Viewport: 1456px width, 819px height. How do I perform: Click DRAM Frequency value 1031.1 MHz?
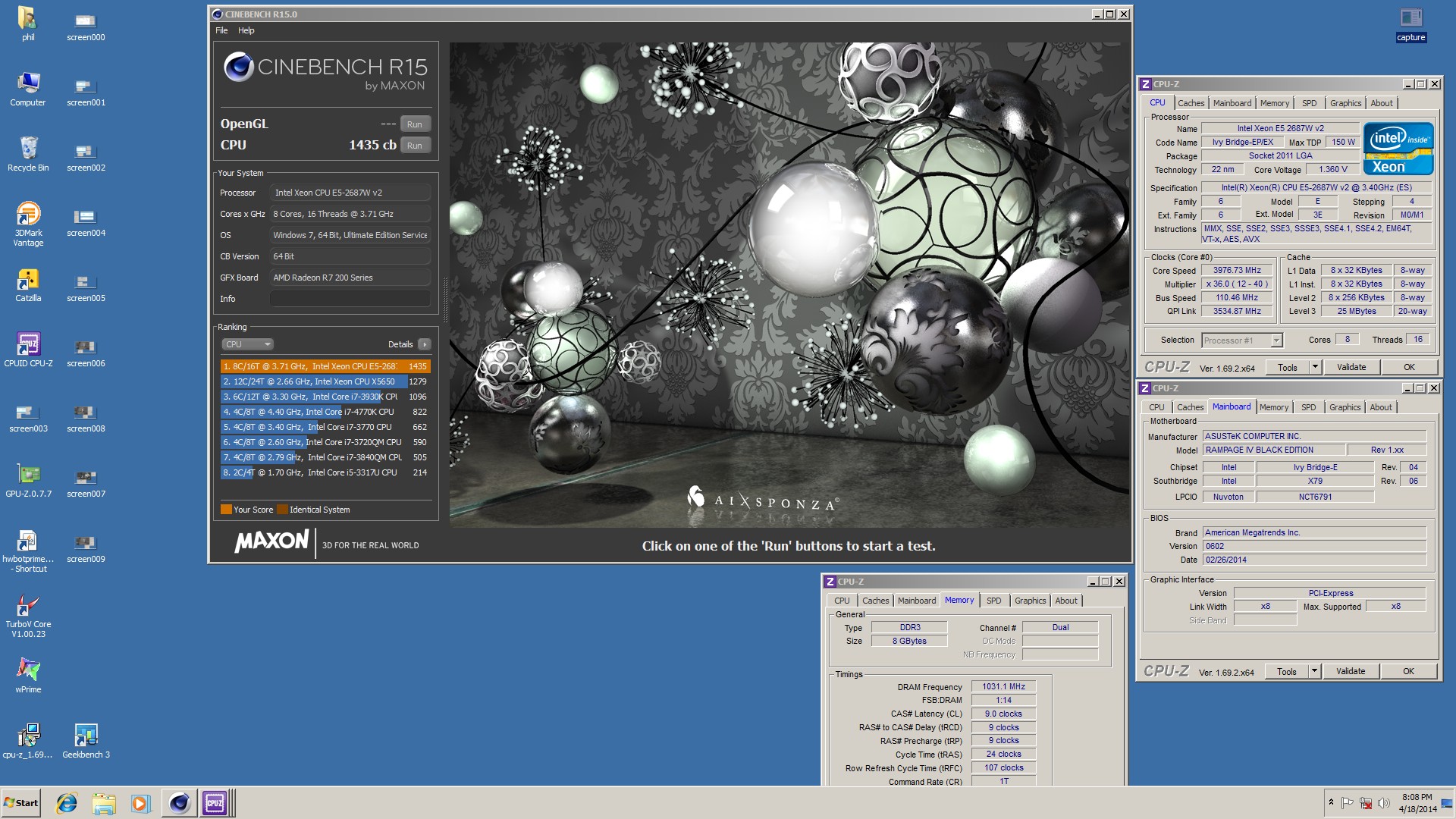point(1003,687)
